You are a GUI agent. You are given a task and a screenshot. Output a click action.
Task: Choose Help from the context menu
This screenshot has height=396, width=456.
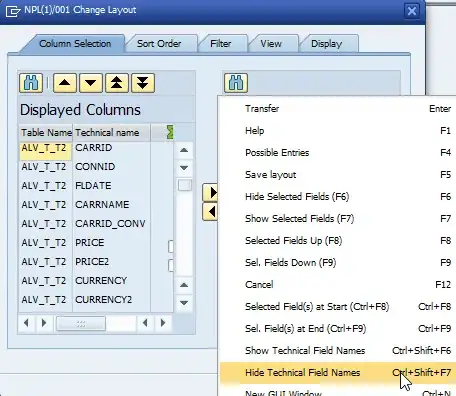337,131
